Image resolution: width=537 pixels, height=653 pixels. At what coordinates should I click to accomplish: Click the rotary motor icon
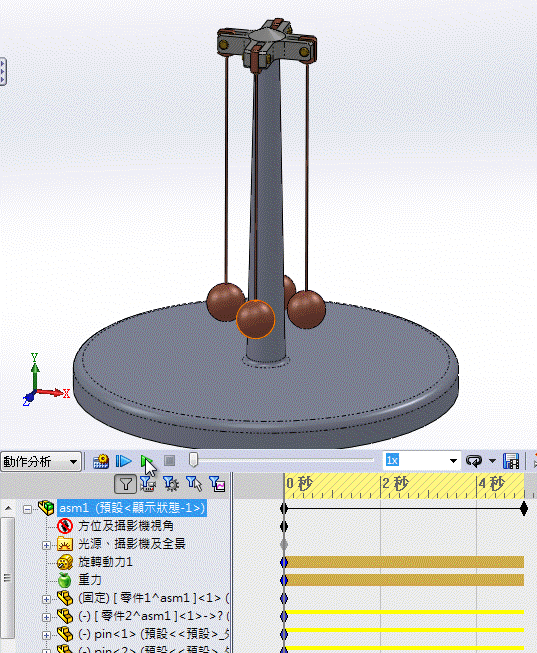click(x=65, y=563)
